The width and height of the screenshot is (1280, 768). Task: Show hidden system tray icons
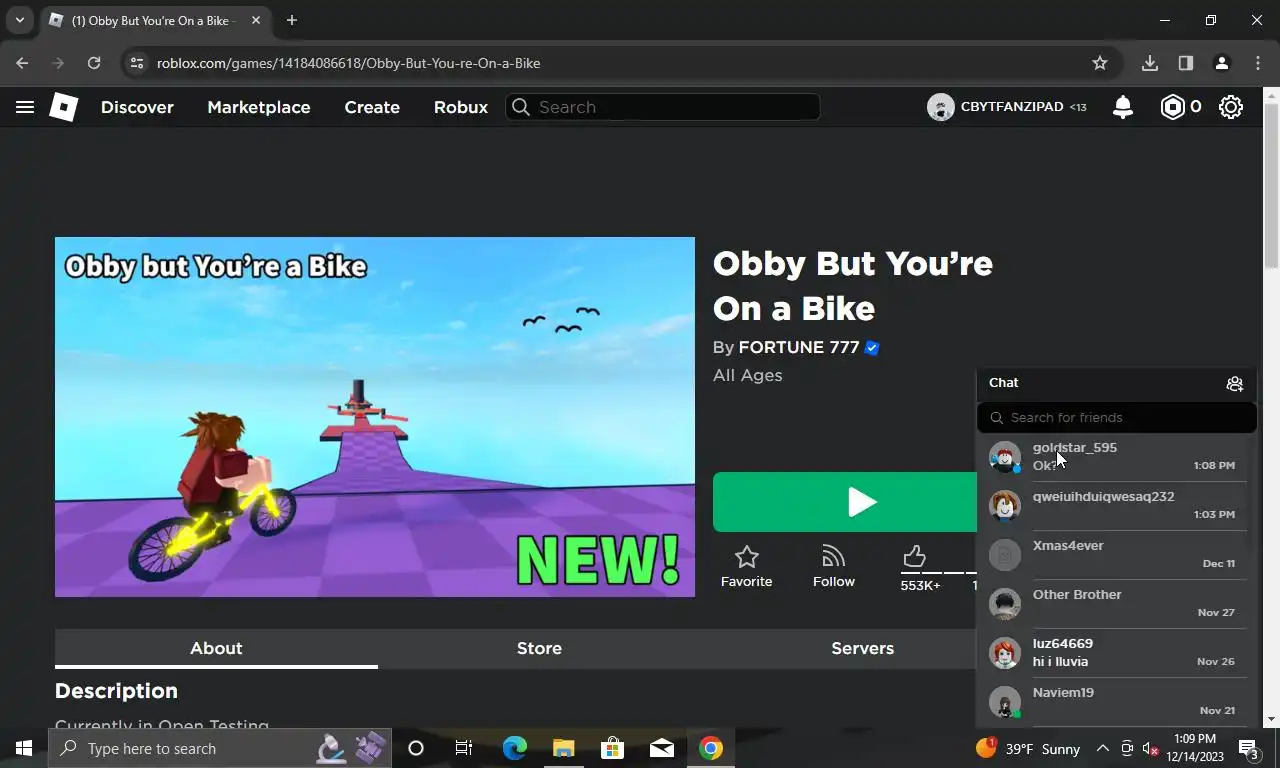[1103, 748]
